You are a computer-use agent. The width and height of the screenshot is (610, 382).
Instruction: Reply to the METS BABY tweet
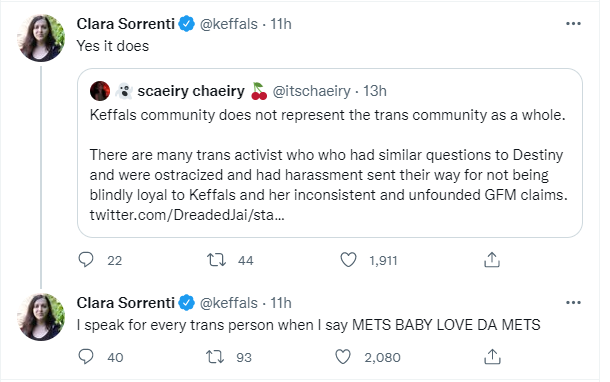coord(86,356)
